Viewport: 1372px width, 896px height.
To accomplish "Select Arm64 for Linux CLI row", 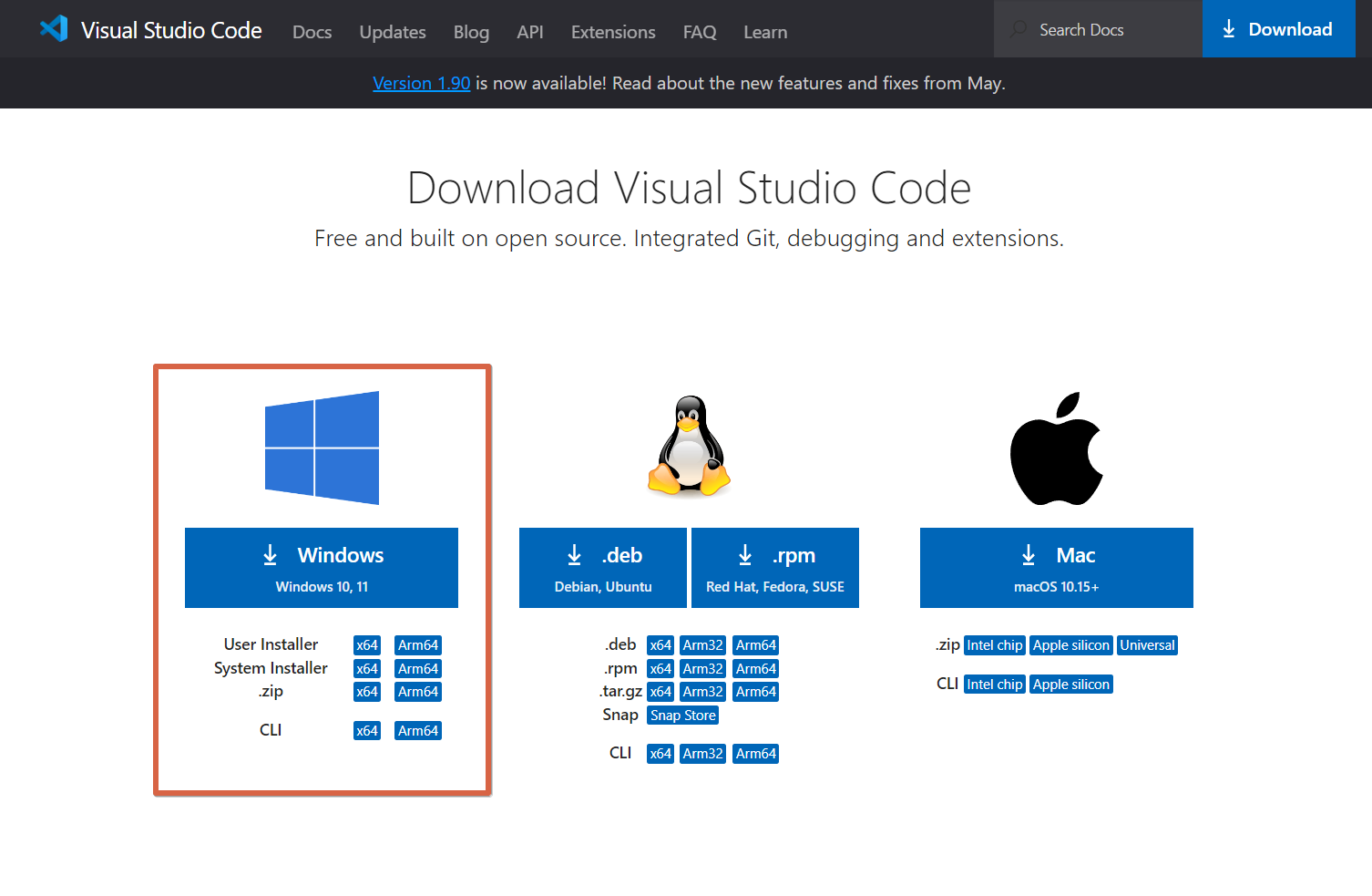I will tap(756, 754).
